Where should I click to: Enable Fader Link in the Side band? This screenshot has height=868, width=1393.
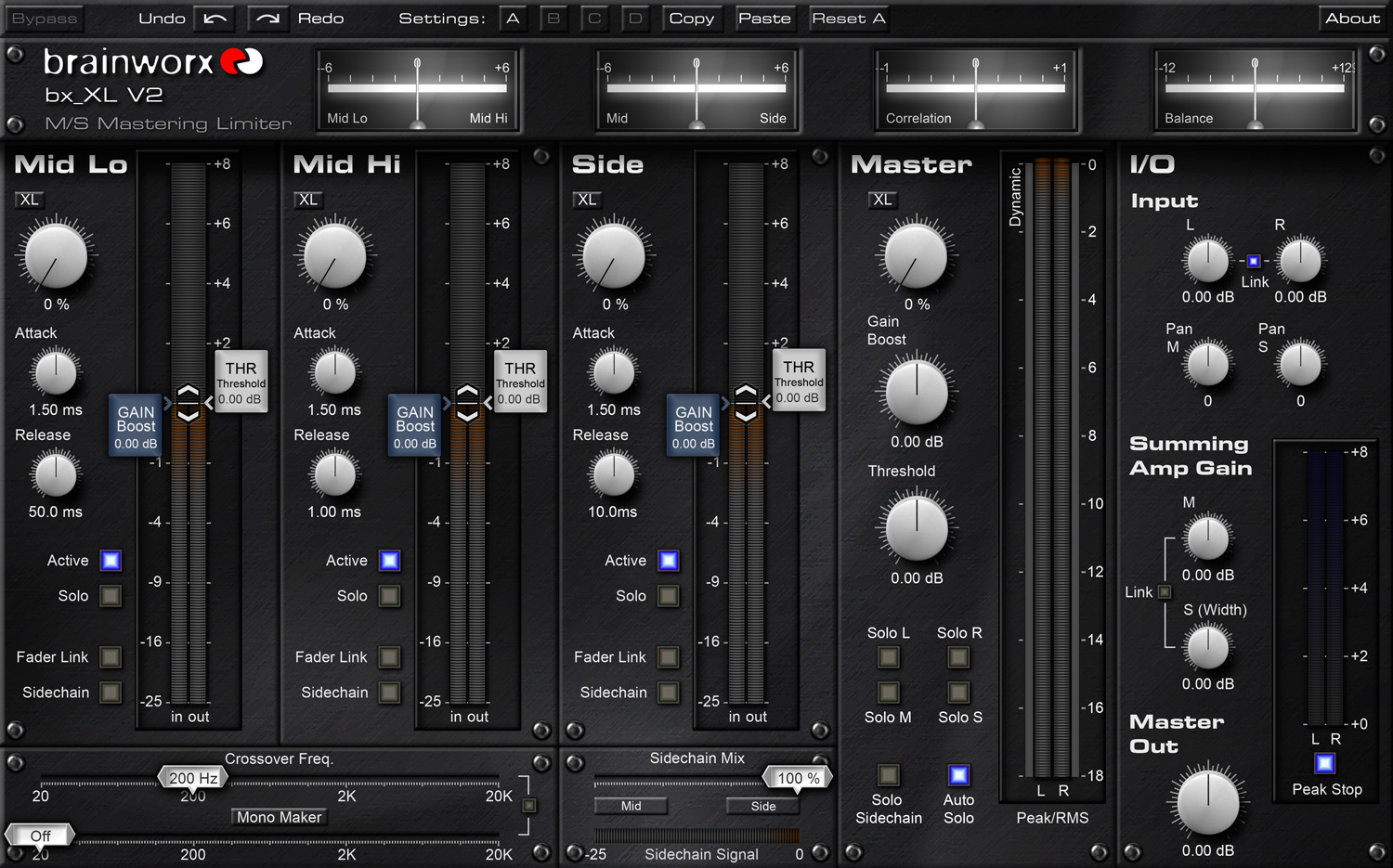(669, 656)
